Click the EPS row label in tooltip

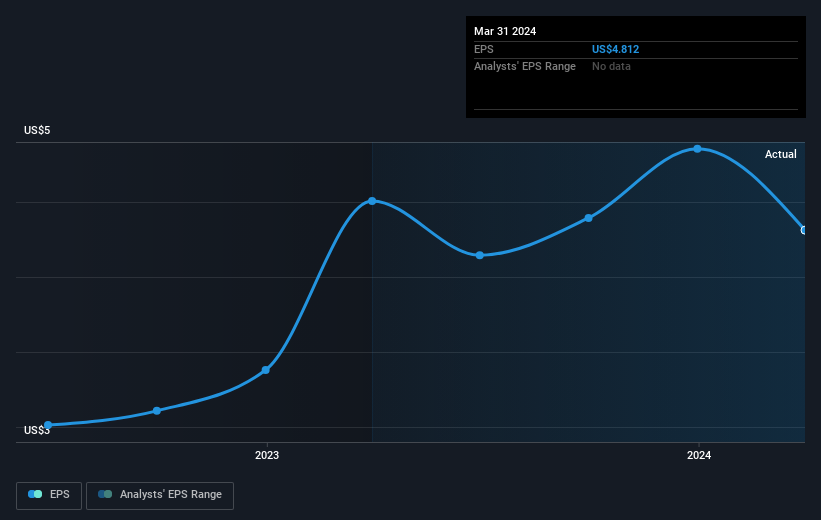[x=483, y=49]
